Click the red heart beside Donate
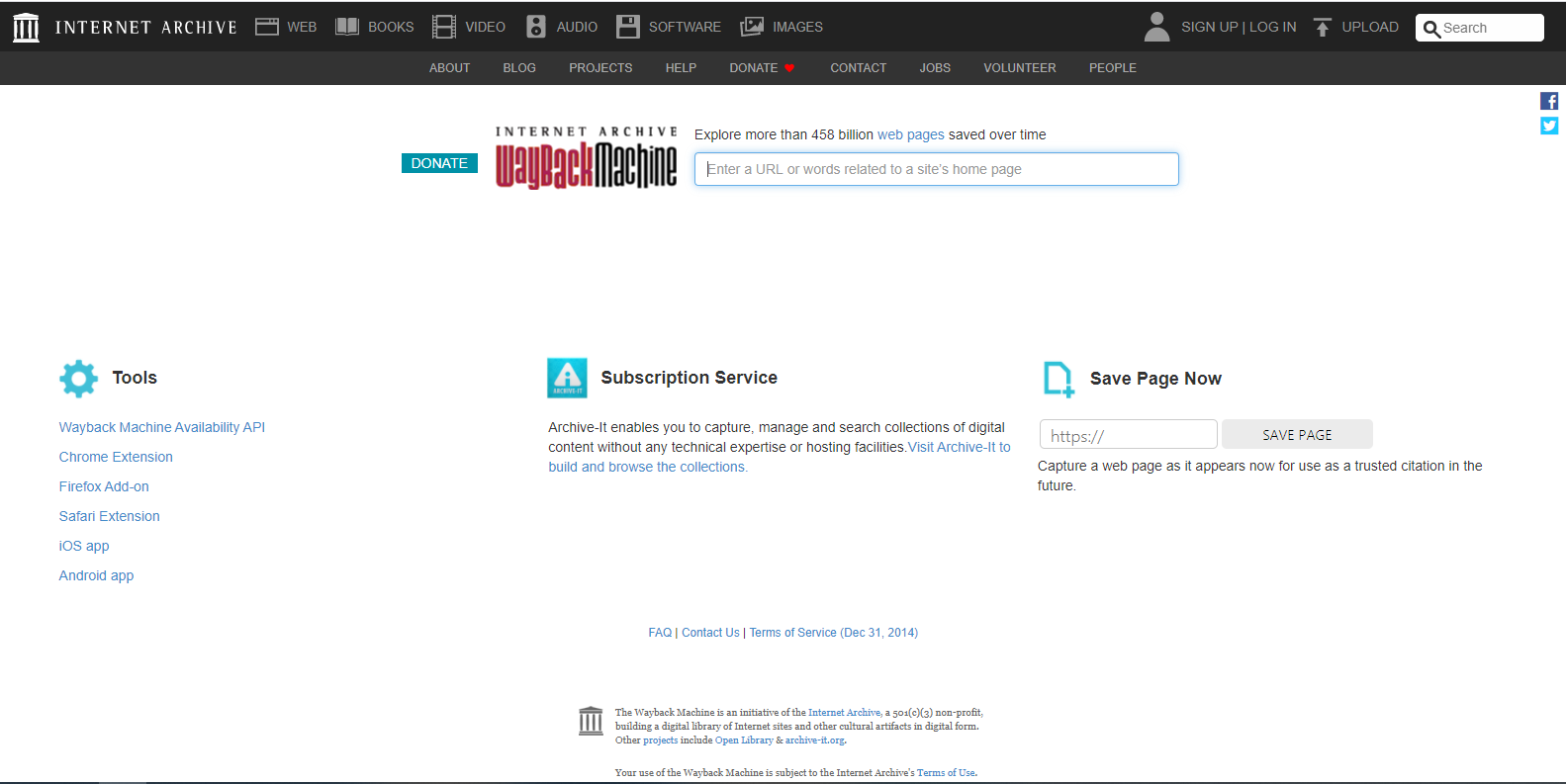The height and width of the screenshot is (784, 1566). 789,68
